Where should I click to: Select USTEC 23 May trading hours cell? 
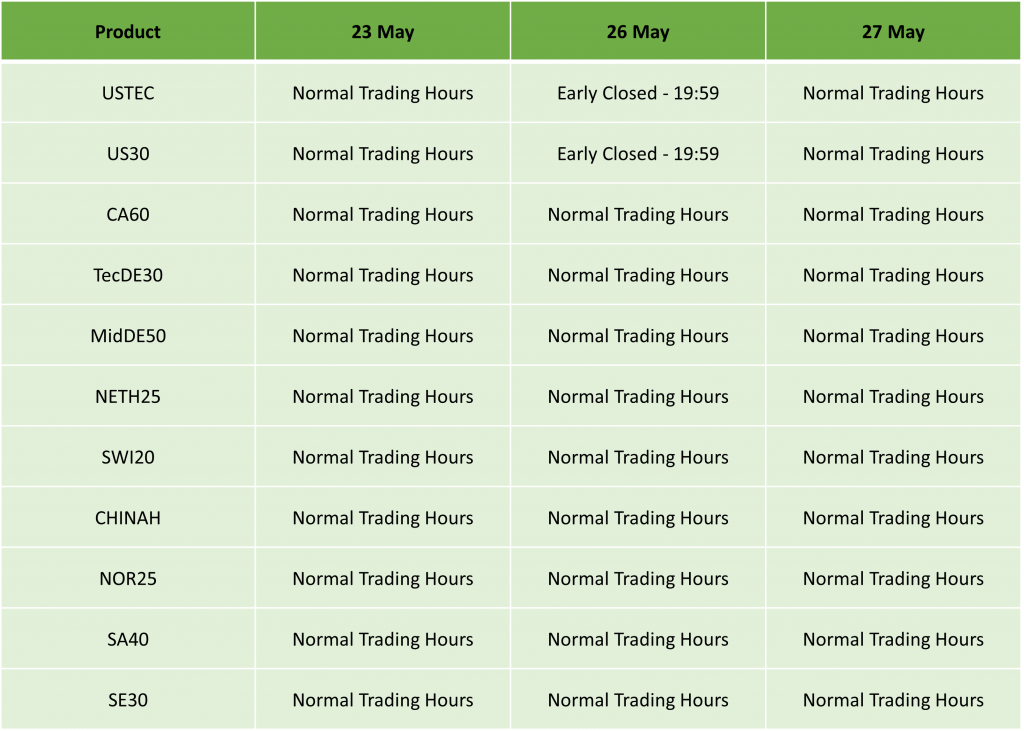pyautogui.click(x=383, y=93)
